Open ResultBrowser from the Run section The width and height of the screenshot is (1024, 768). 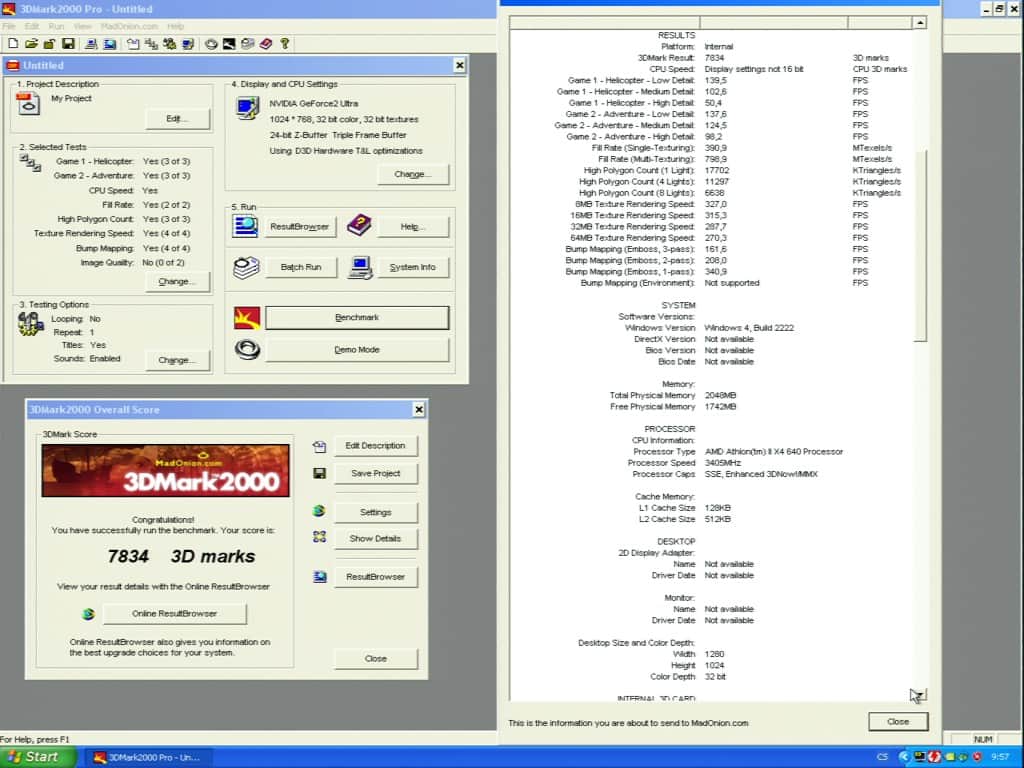click(x=300, y=227)
